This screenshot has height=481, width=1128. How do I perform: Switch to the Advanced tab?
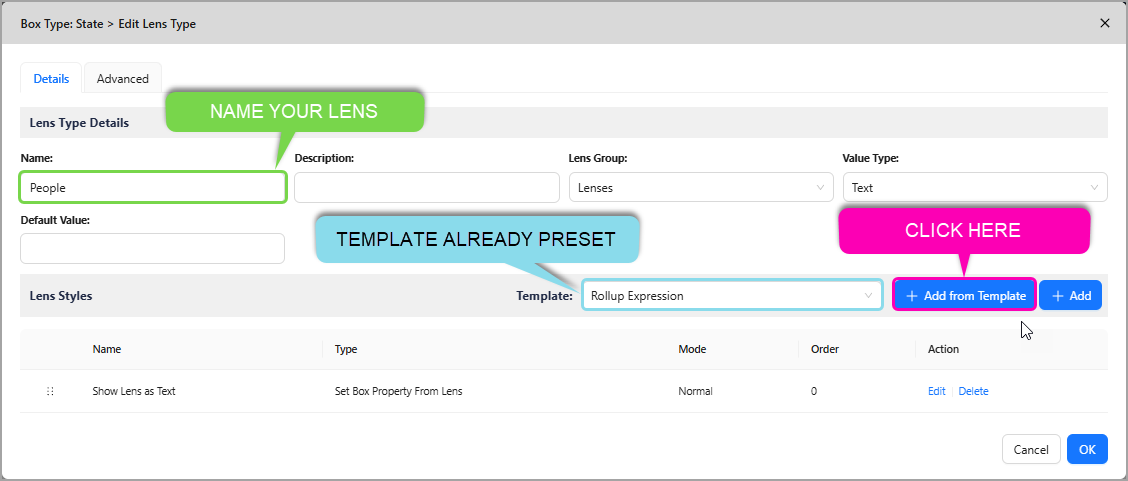(123, 79)
